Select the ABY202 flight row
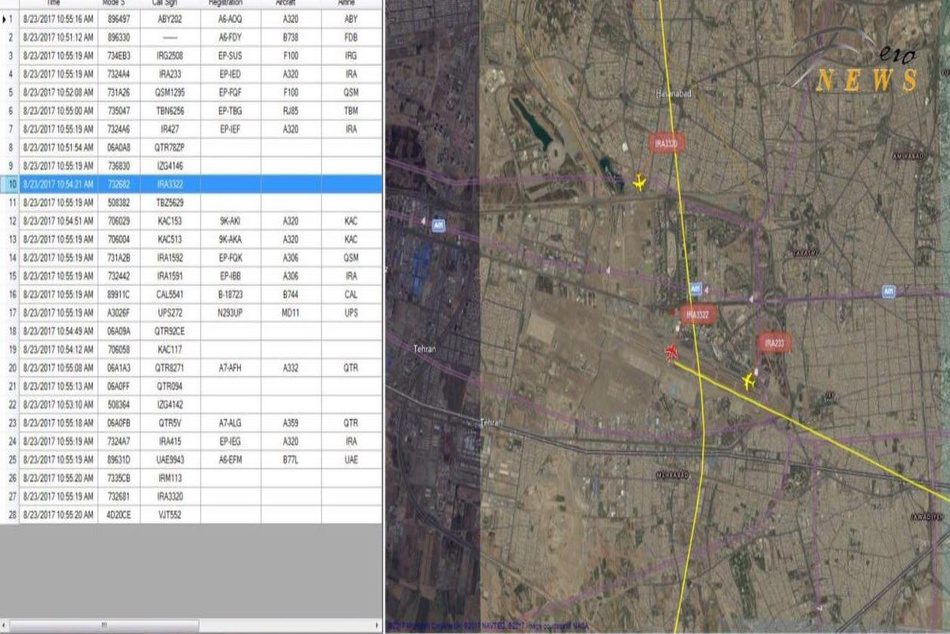This screenshot has height=634, width=950. coord(191,19)
